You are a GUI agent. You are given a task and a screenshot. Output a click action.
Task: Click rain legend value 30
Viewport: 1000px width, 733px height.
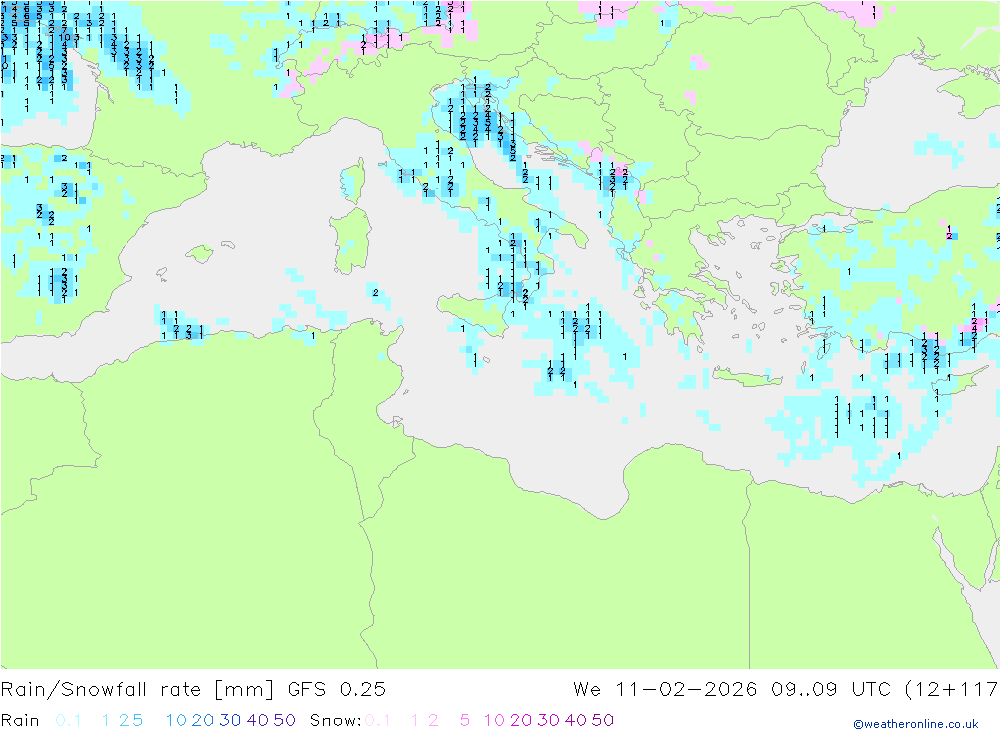(230, 720)
